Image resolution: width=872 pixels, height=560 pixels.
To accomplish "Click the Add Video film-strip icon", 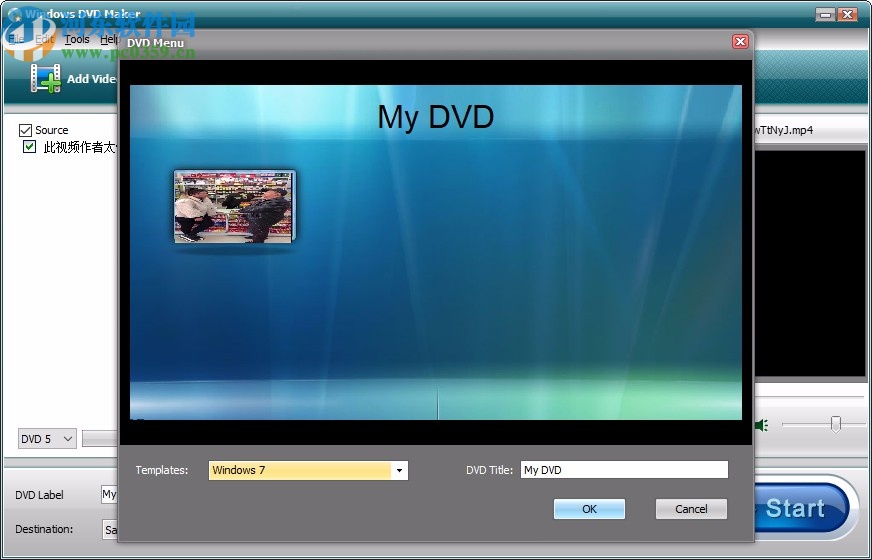I will (x=46, y=78).
